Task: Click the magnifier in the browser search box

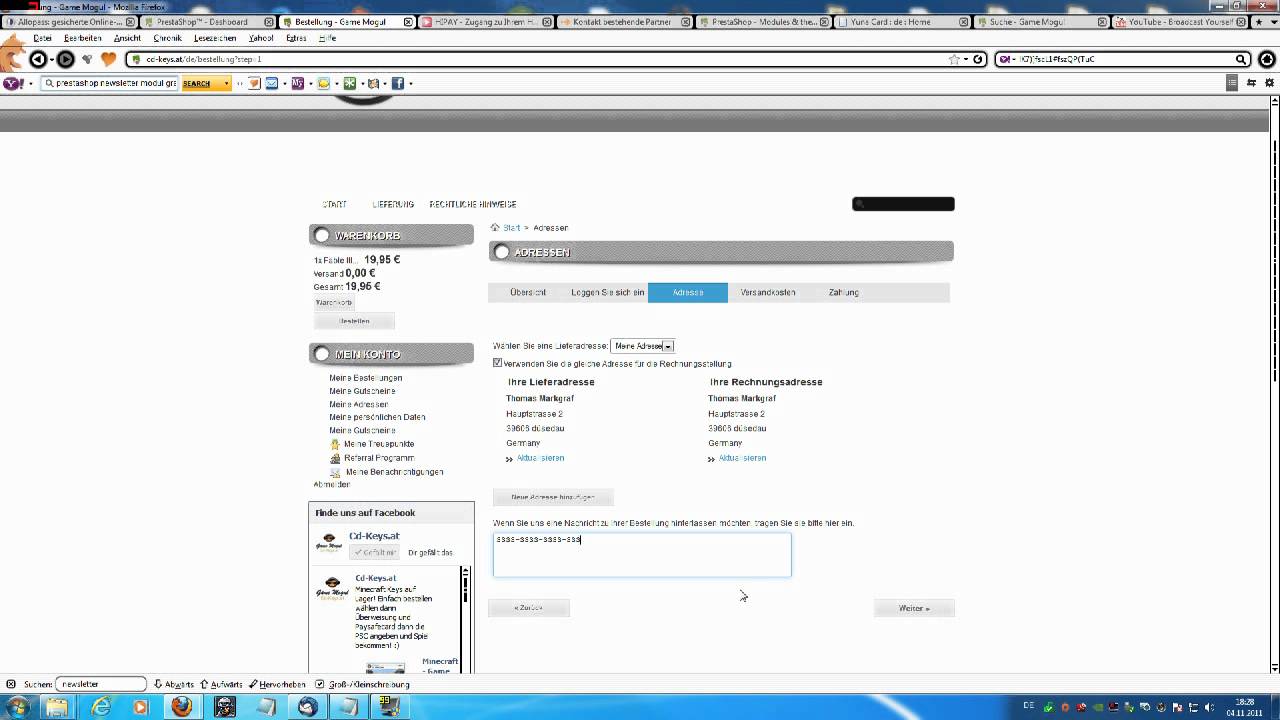Action: (x=1241, y=59)
